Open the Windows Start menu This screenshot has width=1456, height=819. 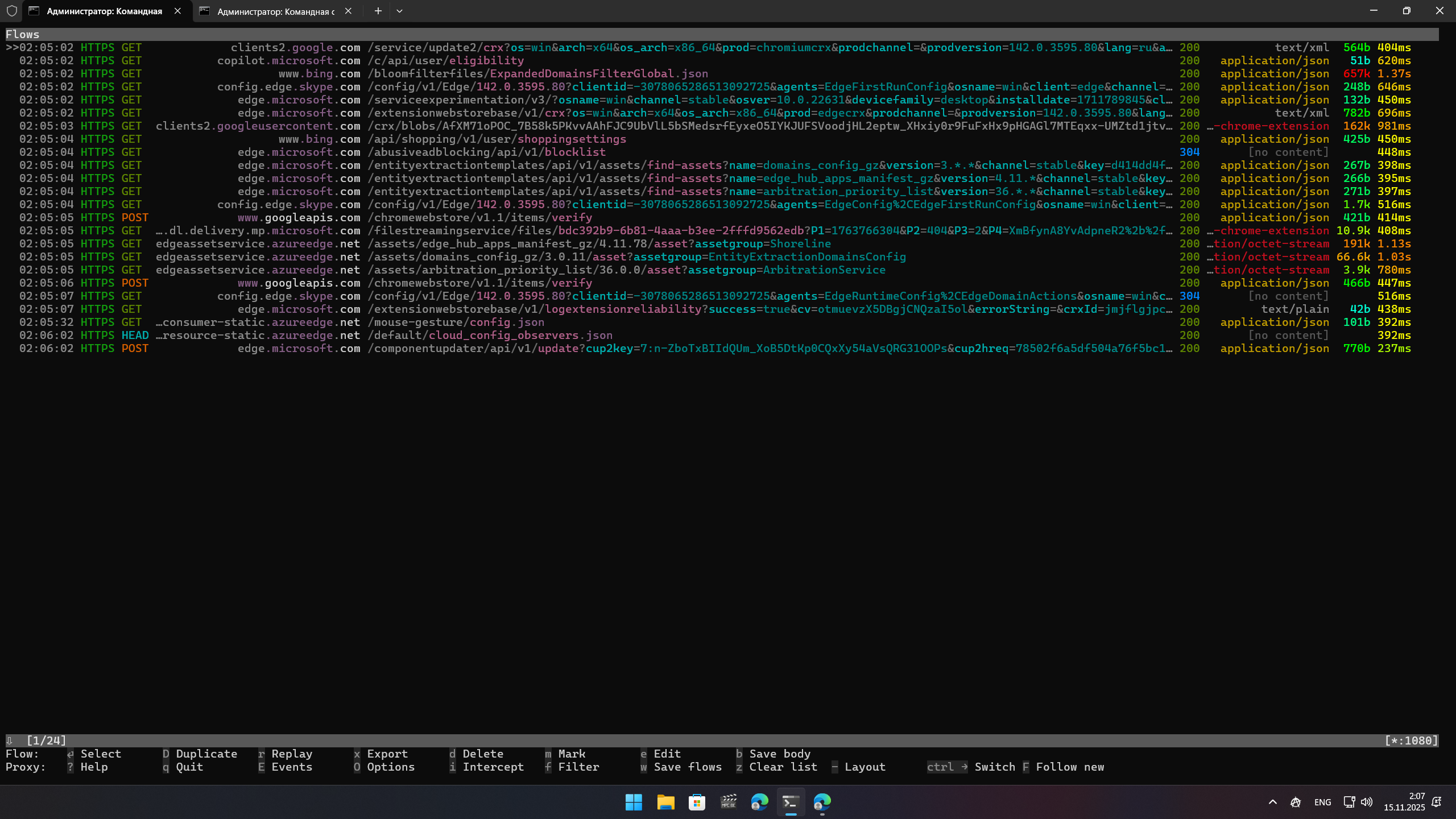coord(634,802)
